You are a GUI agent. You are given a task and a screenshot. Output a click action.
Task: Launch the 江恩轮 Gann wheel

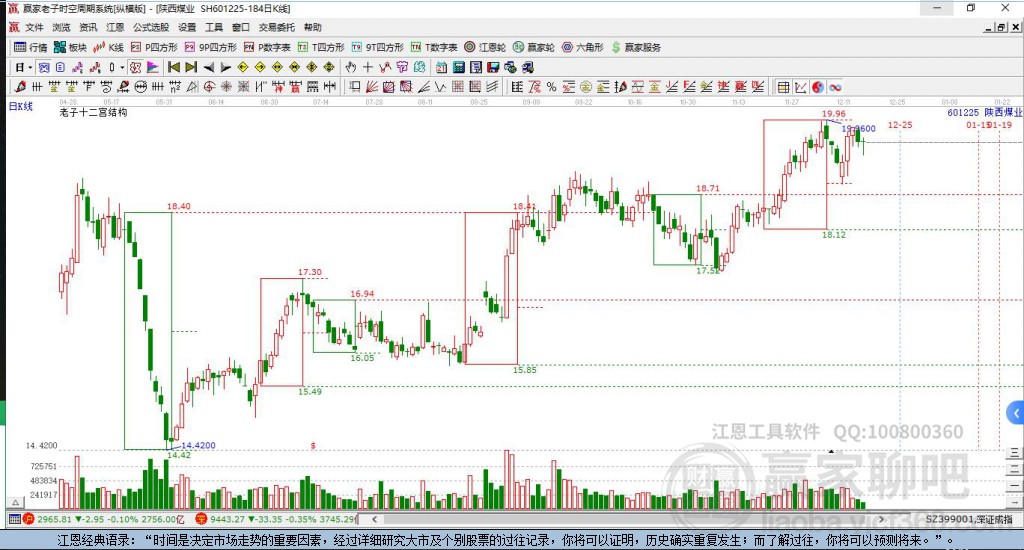pyautogui.click(x=485, y=47)
